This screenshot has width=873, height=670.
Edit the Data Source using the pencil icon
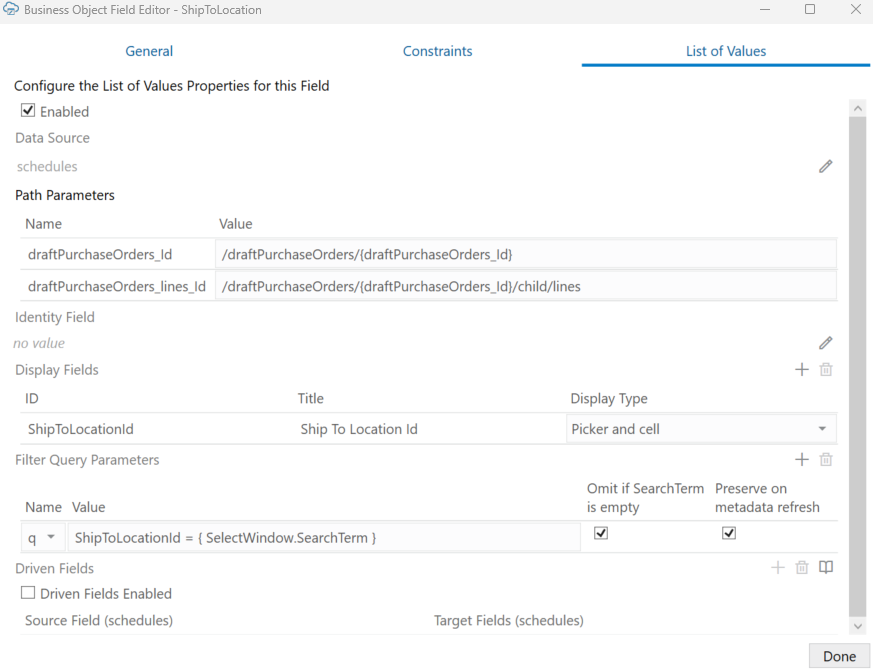click(x=825, y=166)
